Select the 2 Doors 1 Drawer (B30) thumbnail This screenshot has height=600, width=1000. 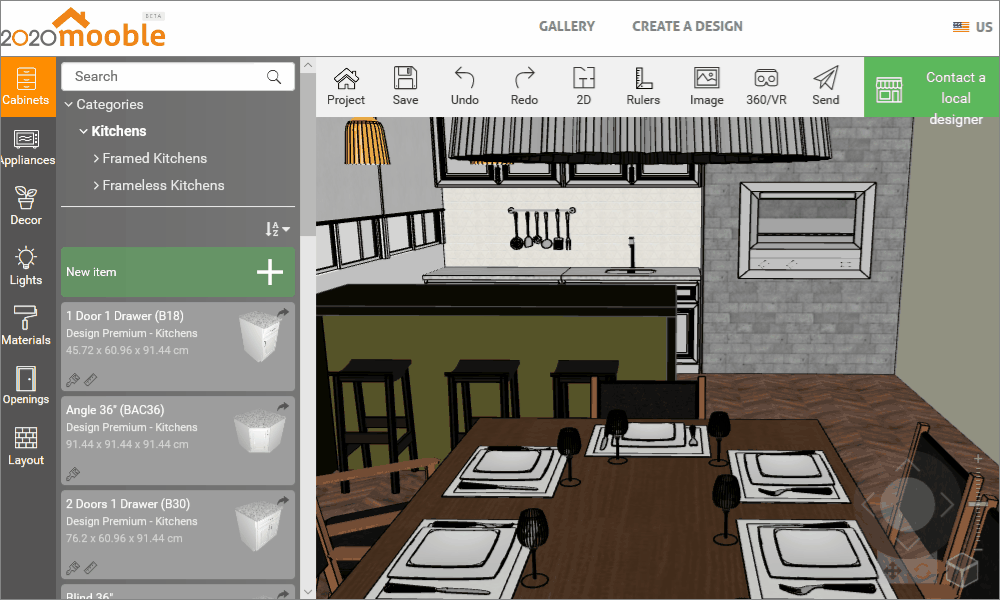coord(260,525)
